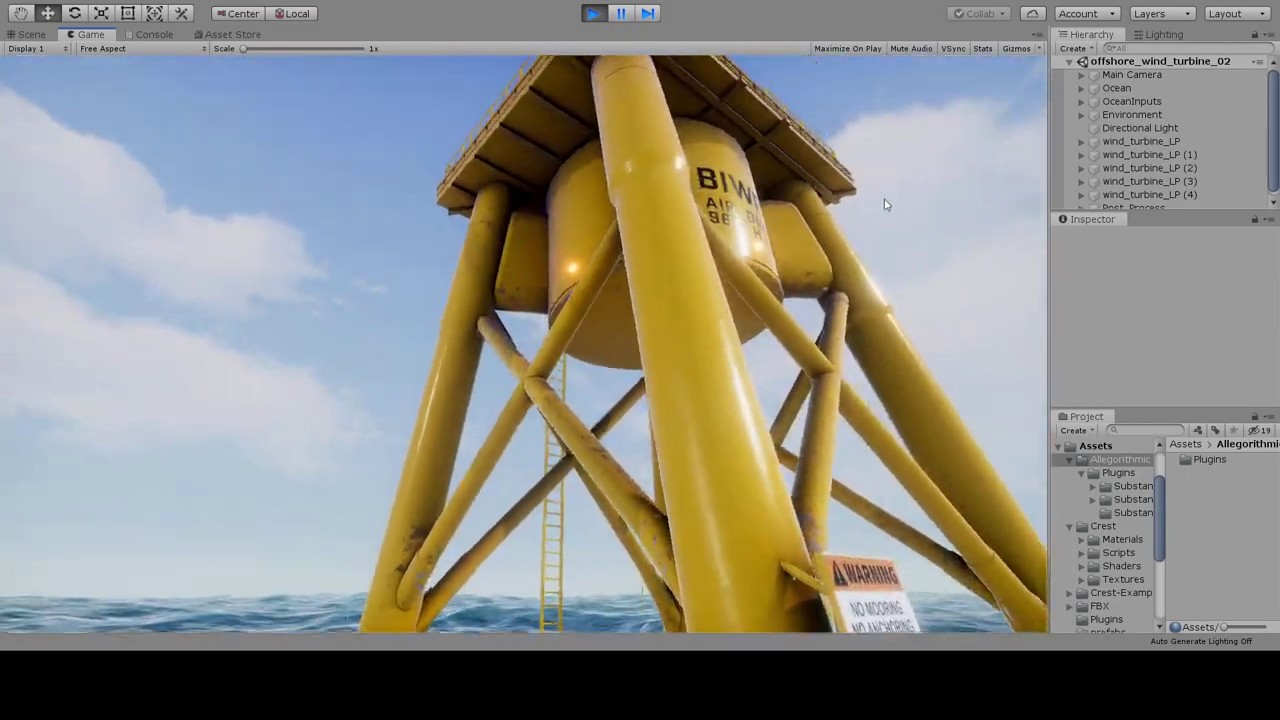
Task: Lock the Hierarchy panel with the padlock
Action: point(1255,34)
